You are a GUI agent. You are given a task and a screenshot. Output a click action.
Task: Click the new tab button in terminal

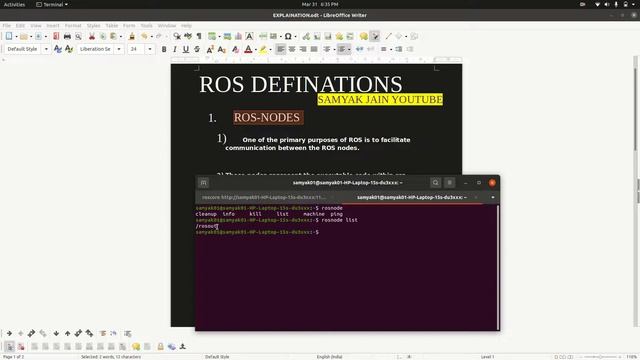pyautogui.click(x=203, y=182)
